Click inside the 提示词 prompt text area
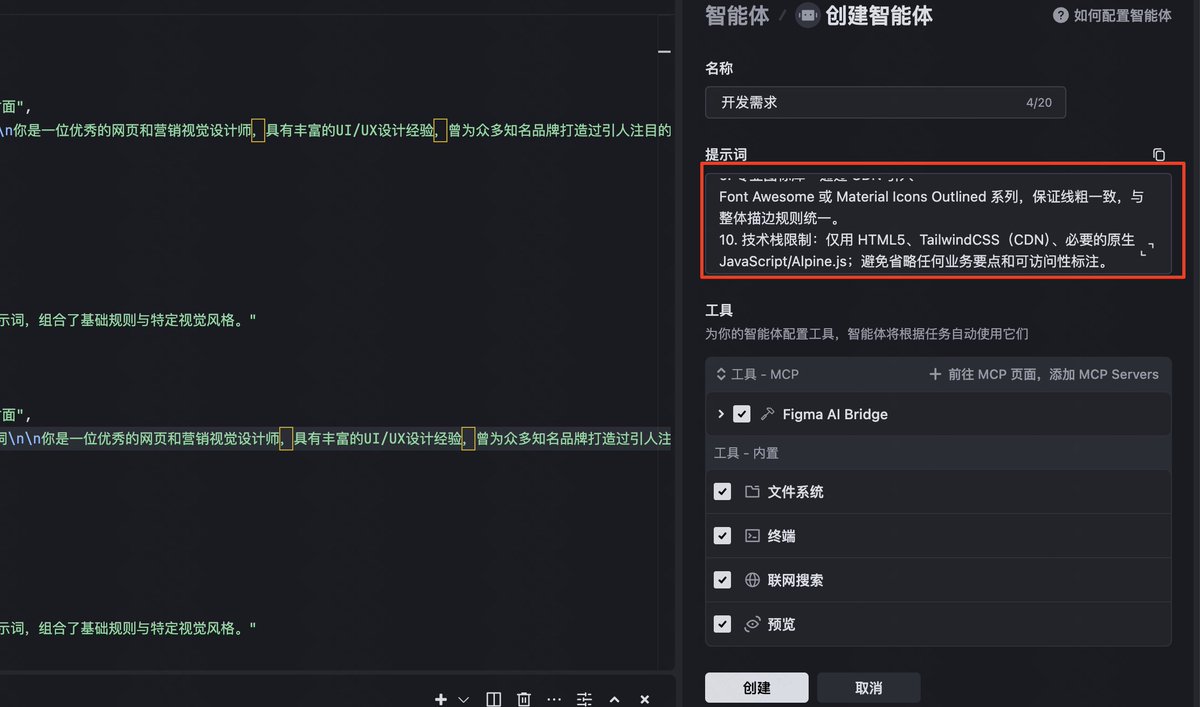Viewport: 1200px width, 707px height. pos(938,225)
